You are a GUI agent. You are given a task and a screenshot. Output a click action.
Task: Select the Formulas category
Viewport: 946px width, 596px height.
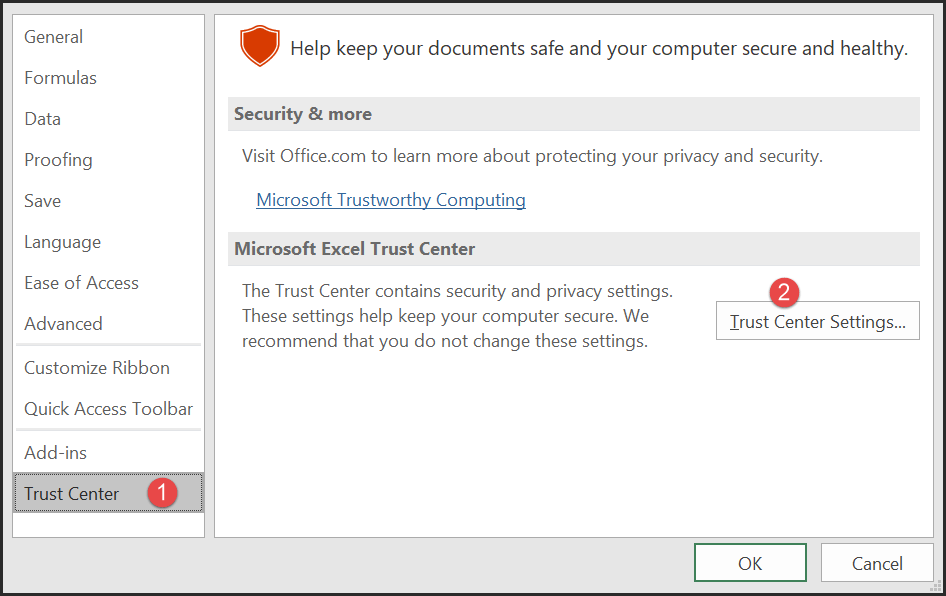coord(109,78)
